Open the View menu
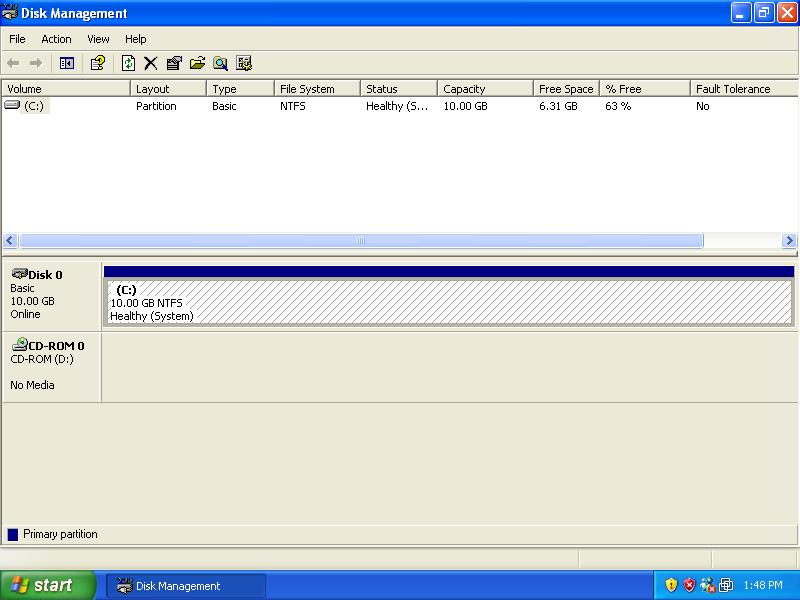The width and height of the screenshot is (800, 600). click(x=98, y=39)
